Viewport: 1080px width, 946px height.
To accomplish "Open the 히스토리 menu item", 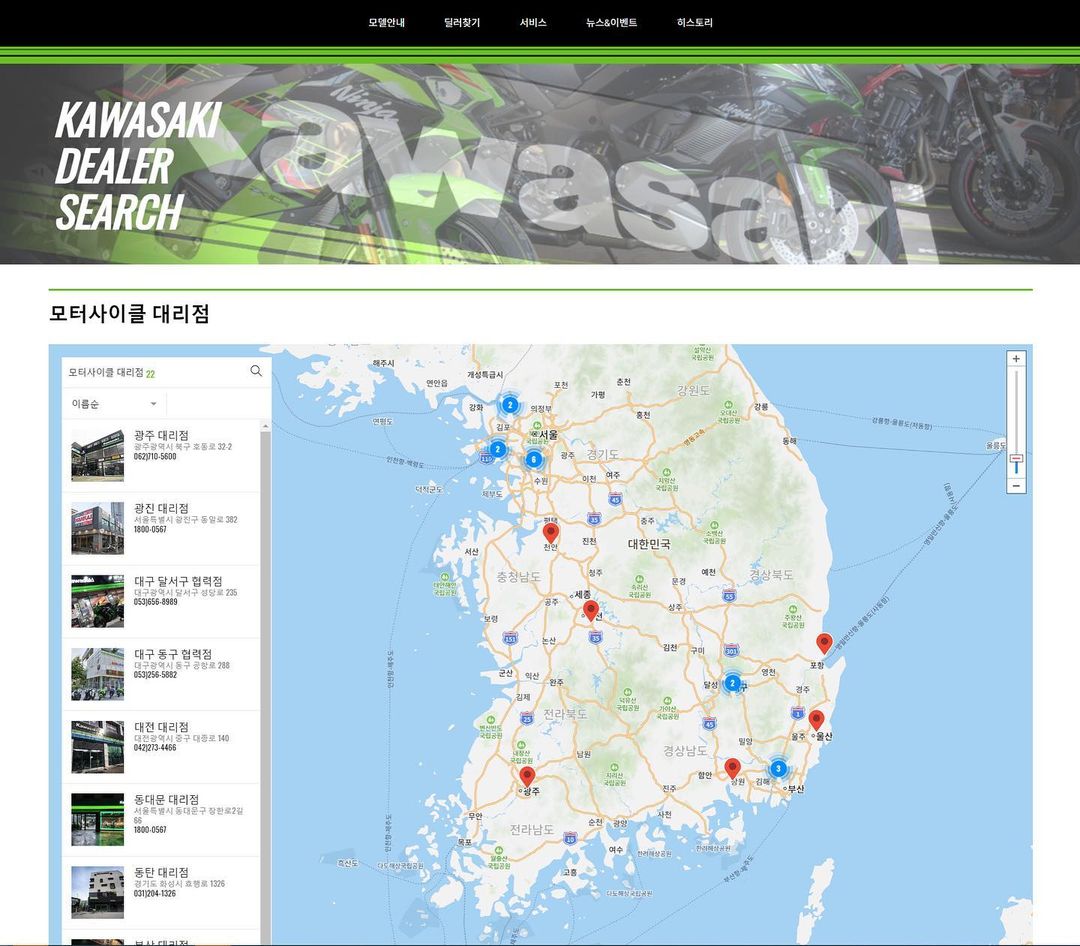I will click(x=695, y=23).
